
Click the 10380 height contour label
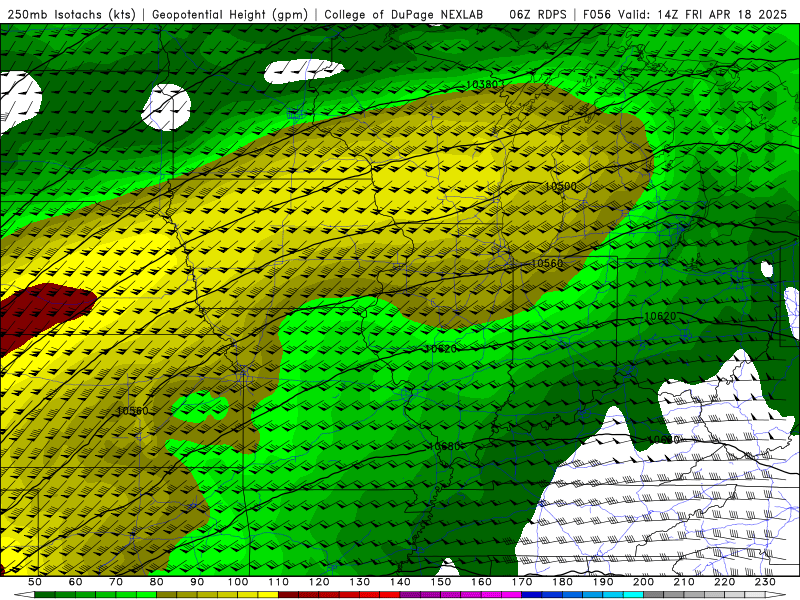(482, 84)
